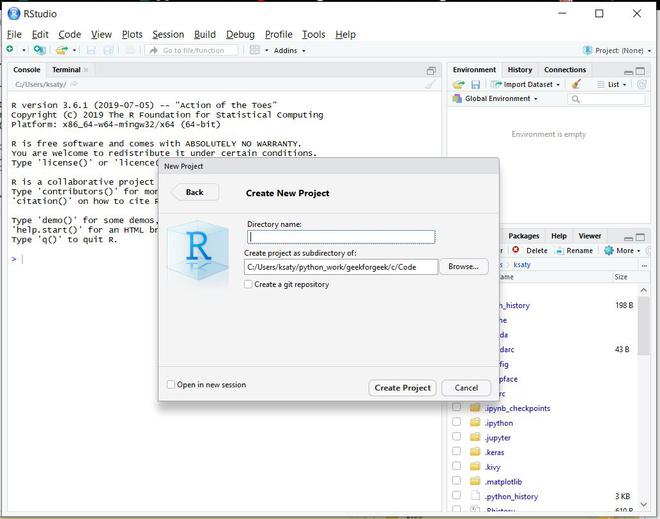660x519 pixels.
Task: Expand the New File dropdown arrow
Action: coord(24,51)
